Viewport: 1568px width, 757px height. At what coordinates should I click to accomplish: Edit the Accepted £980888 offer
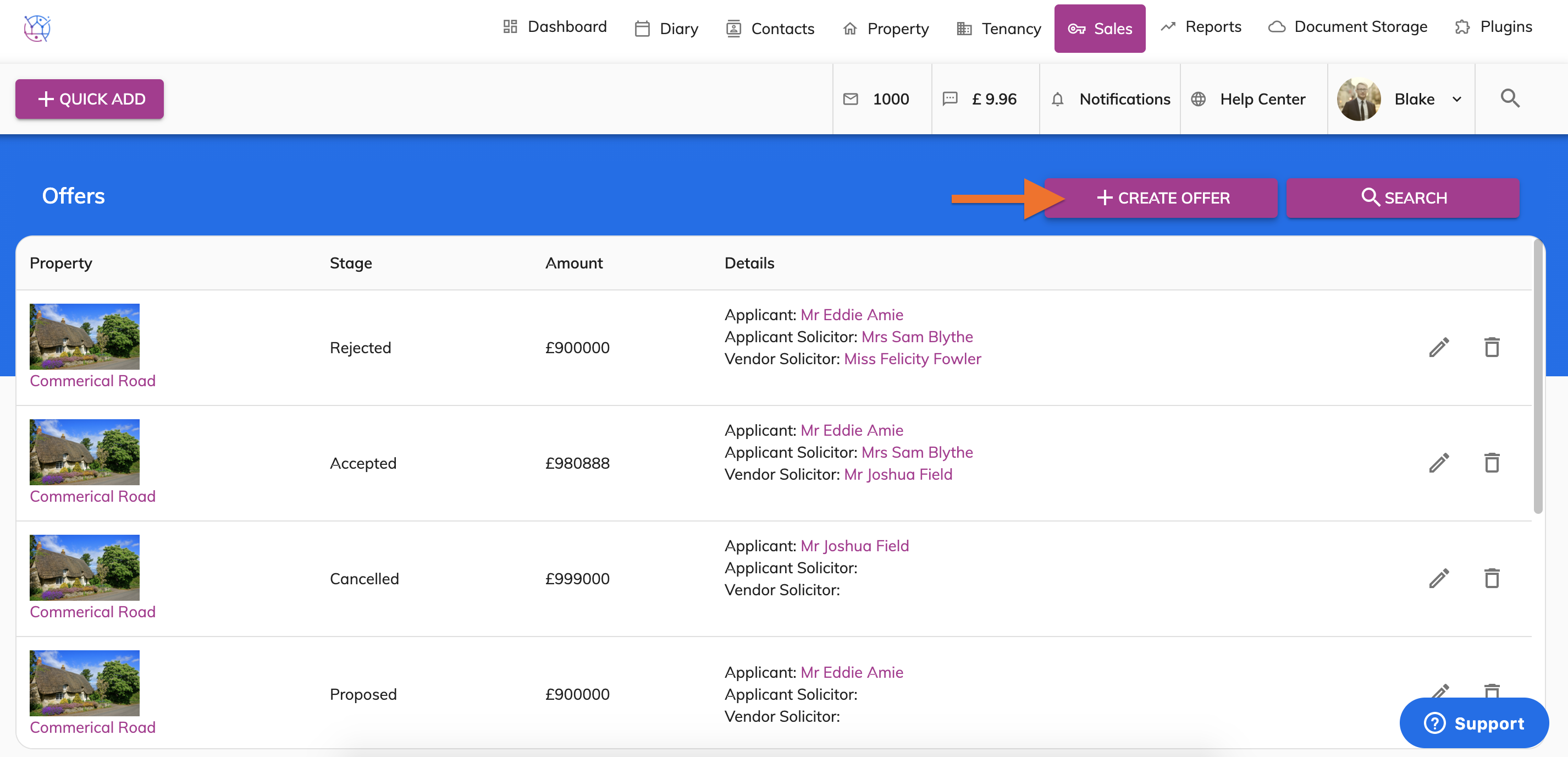tap(1438, 463)
